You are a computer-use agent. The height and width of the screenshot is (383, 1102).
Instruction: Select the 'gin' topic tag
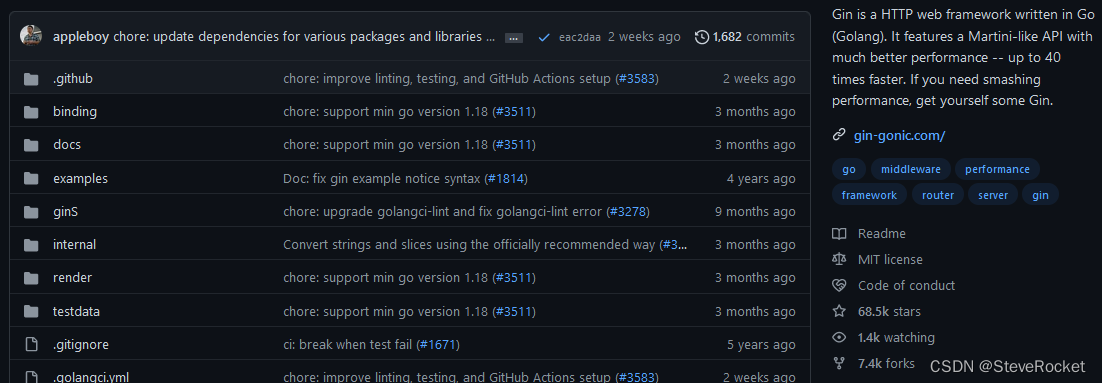pyautogui.click(x=1041, y=195)
